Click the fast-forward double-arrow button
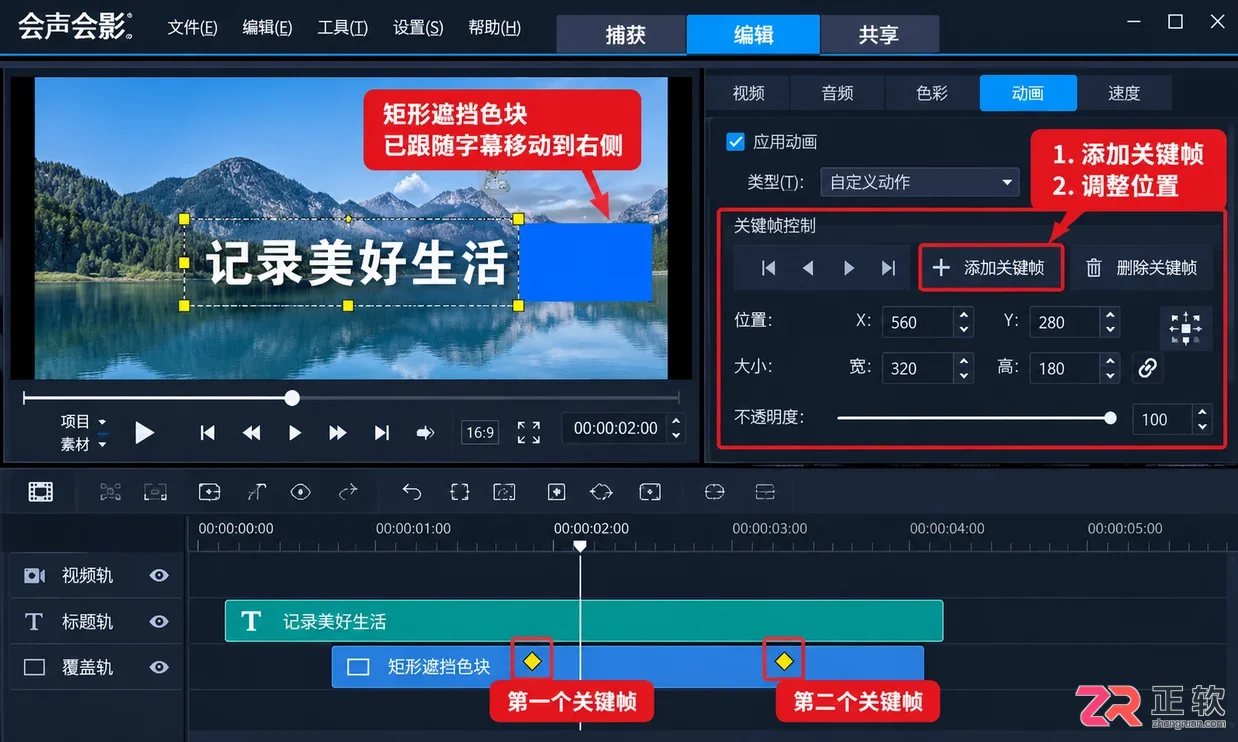 (338, 432)
